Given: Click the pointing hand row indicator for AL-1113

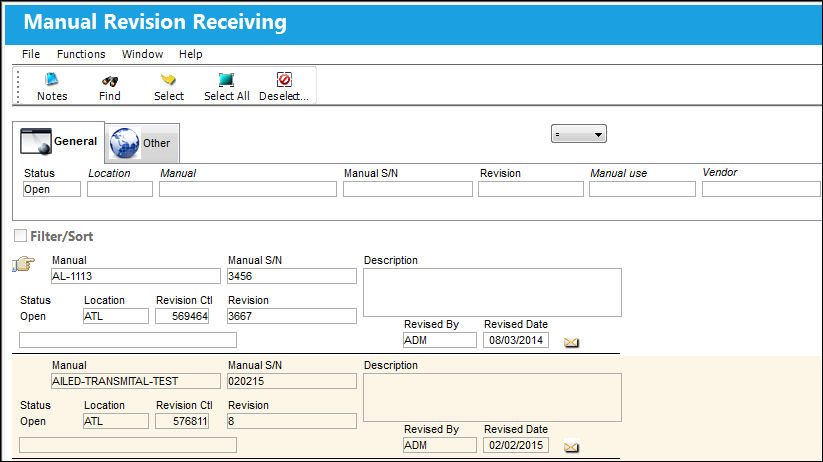Looking at the screenshot, I should 24,263.
